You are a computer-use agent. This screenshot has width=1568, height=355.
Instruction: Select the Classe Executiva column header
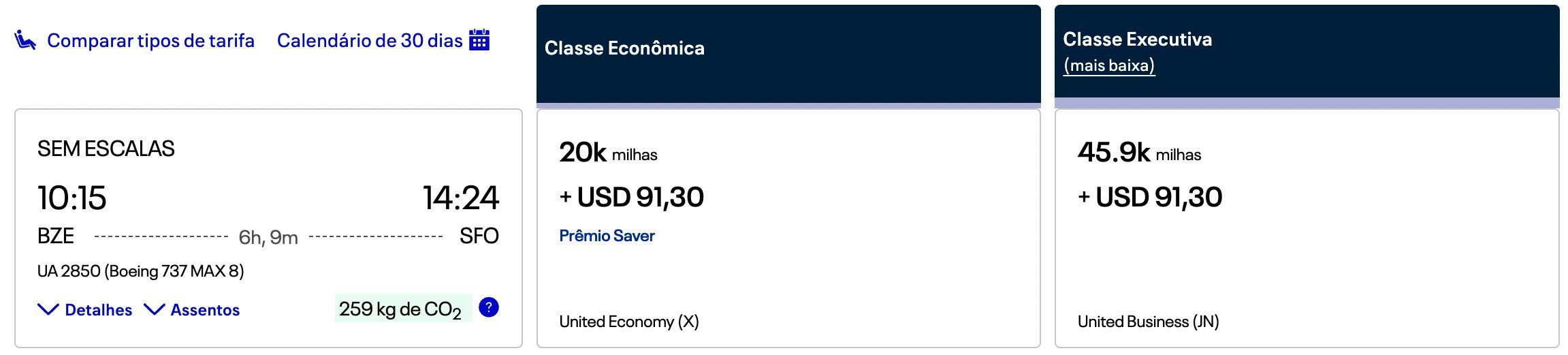point(1307,54)
